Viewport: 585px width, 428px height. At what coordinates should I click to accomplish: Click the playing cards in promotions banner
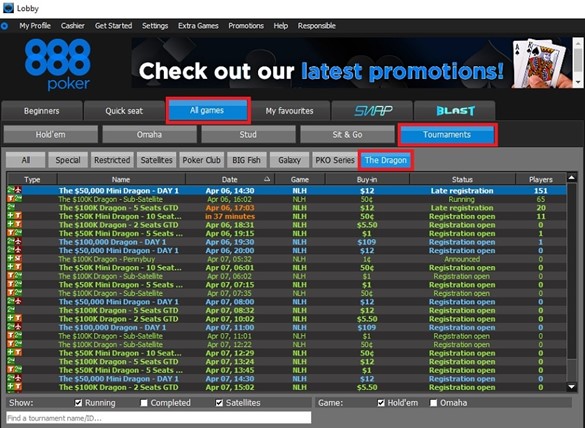pos(542,63)
